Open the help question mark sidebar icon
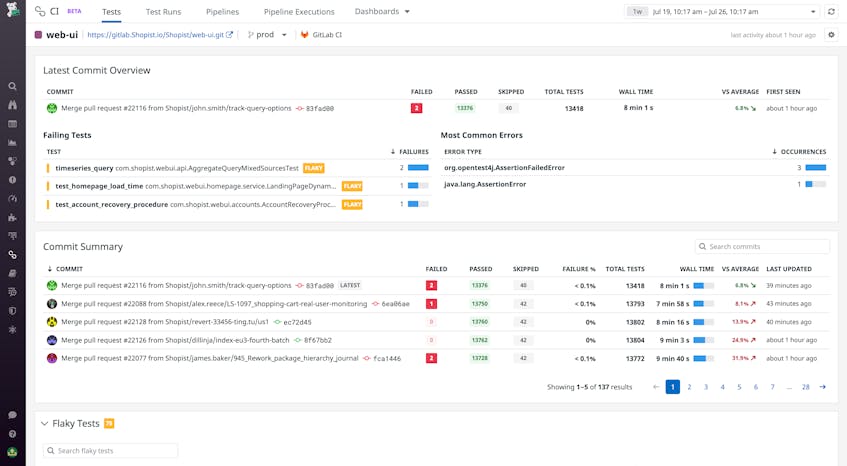This screenshot has width=847, height=466. tap(12, 434)
